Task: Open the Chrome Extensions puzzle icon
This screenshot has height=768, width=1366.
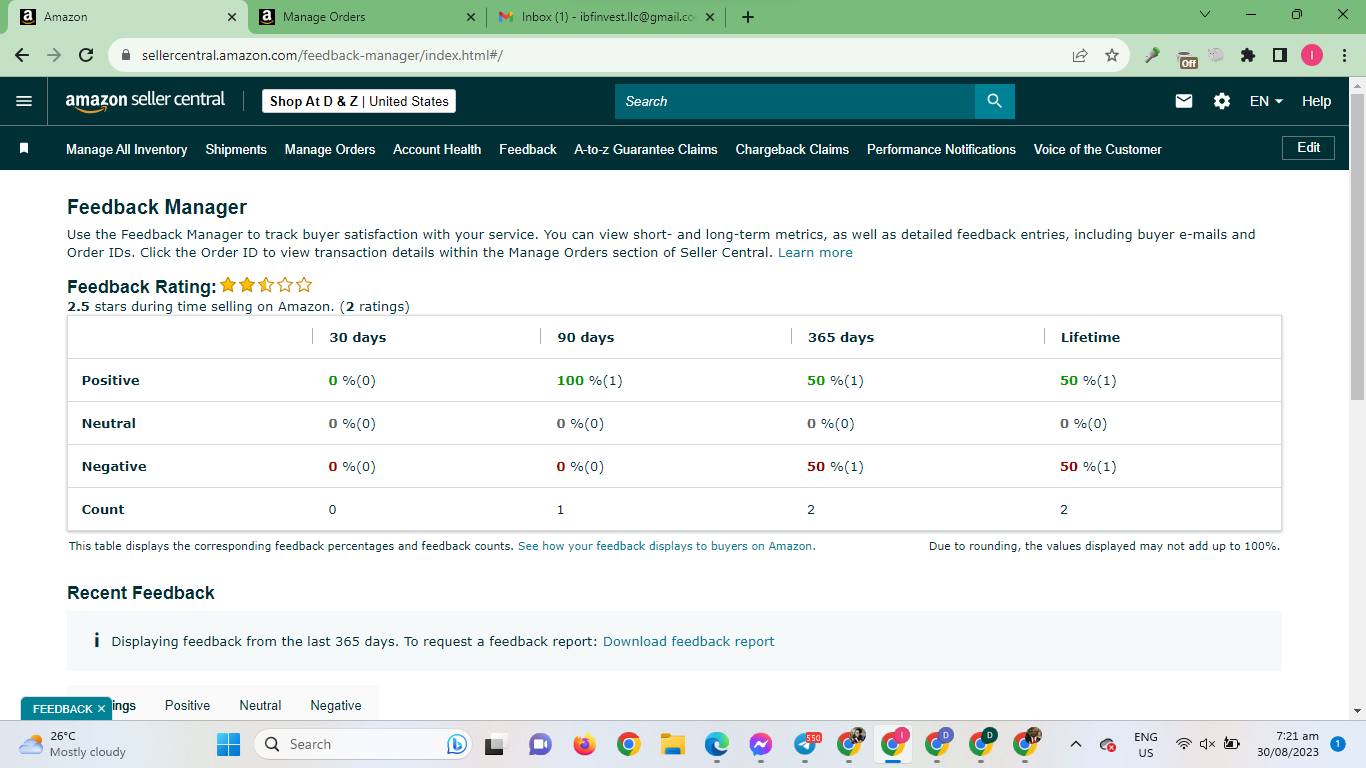Action: tap(1248, 56)
